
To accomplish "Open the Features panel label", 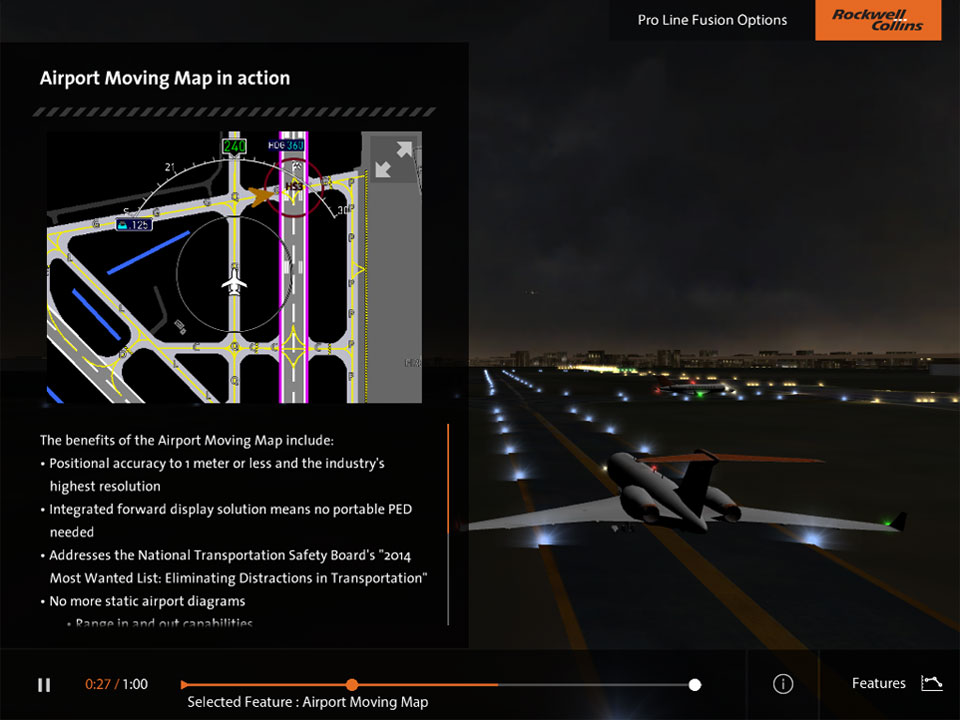I will [x=878, y=684].
